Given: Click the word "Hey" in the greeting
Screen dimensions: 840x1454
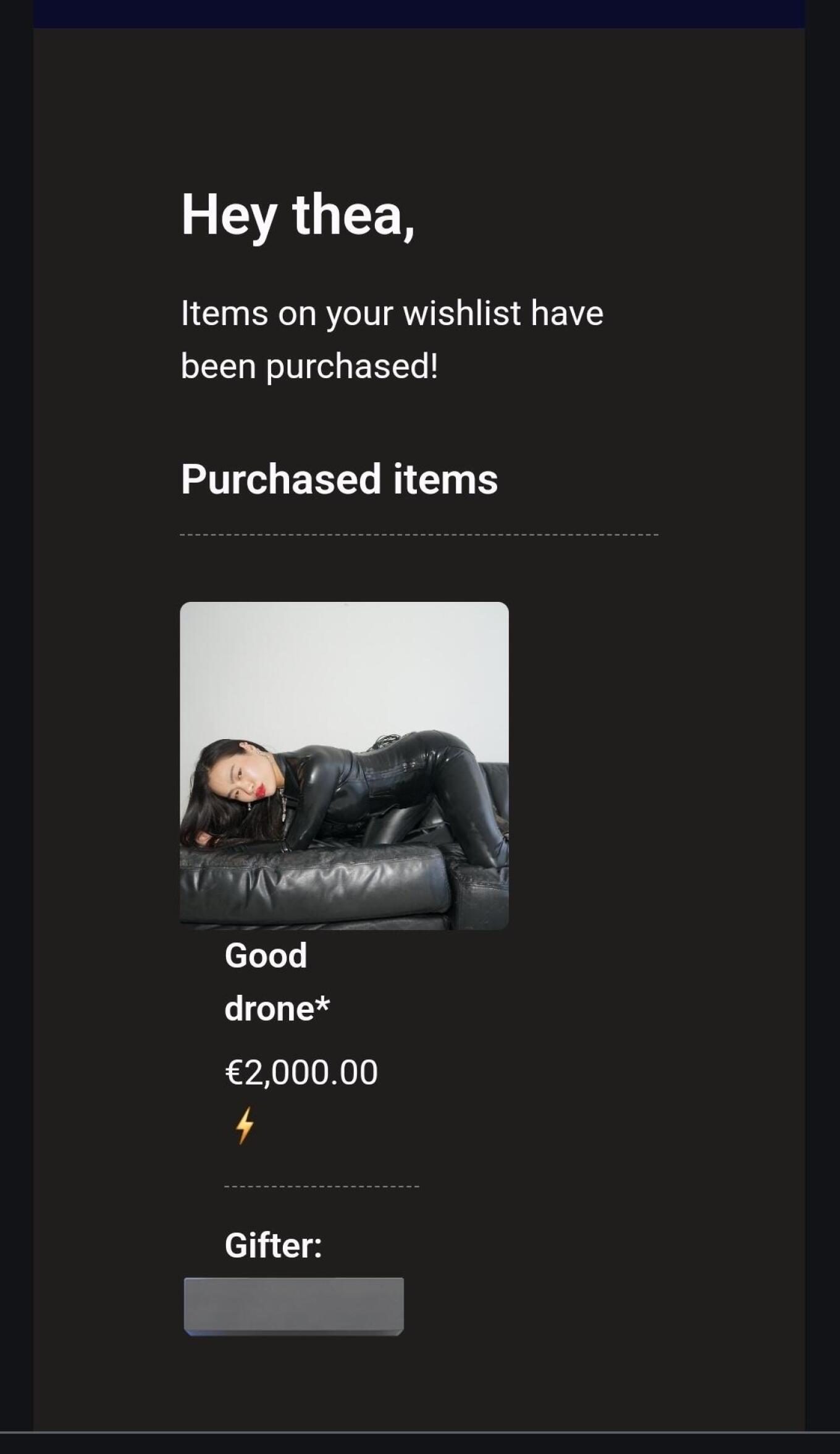Looking at the screenshot, I should coord(228,214).
